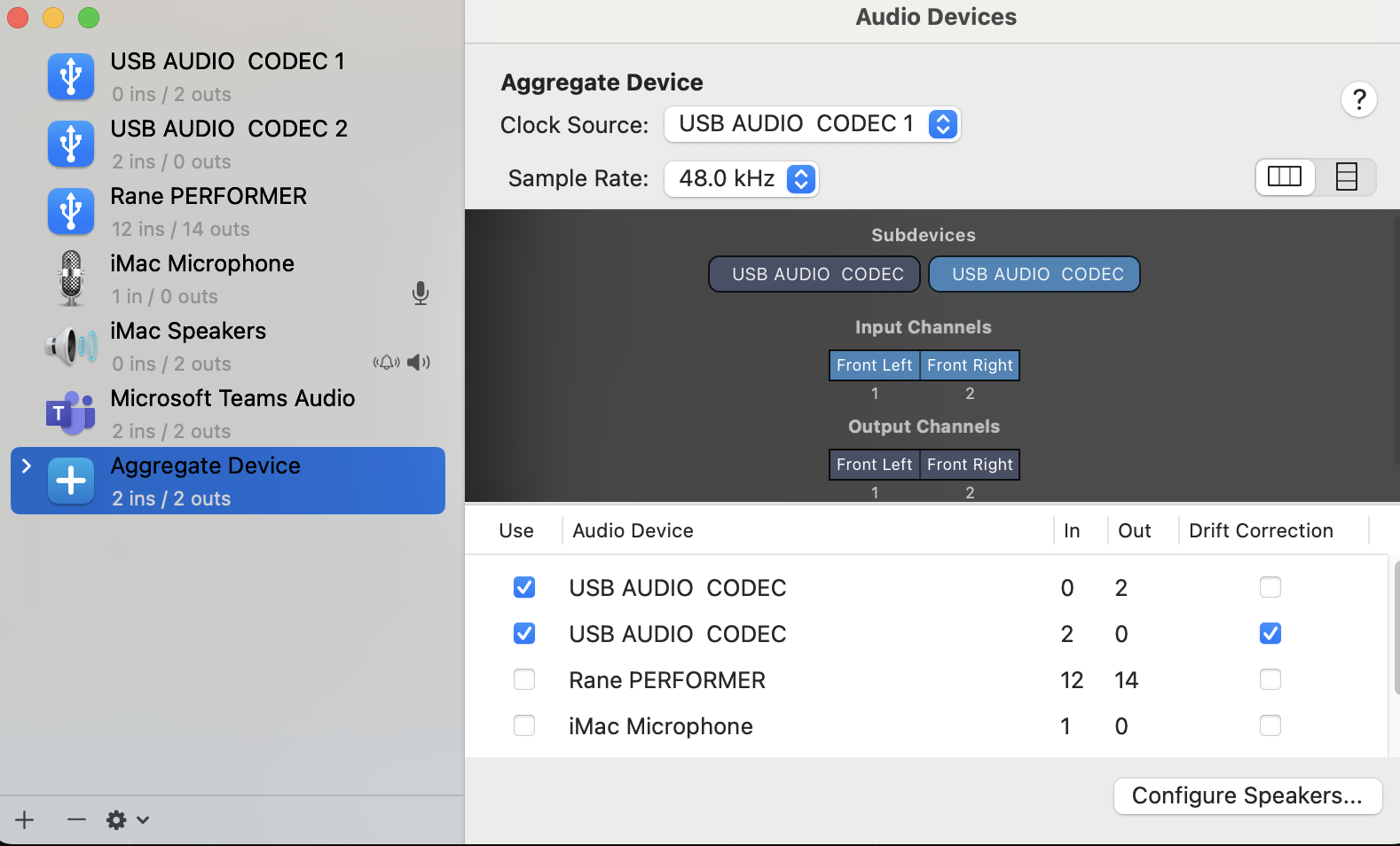Click the Audio Device column header
1400x846 pixels.
click(633, 530)
